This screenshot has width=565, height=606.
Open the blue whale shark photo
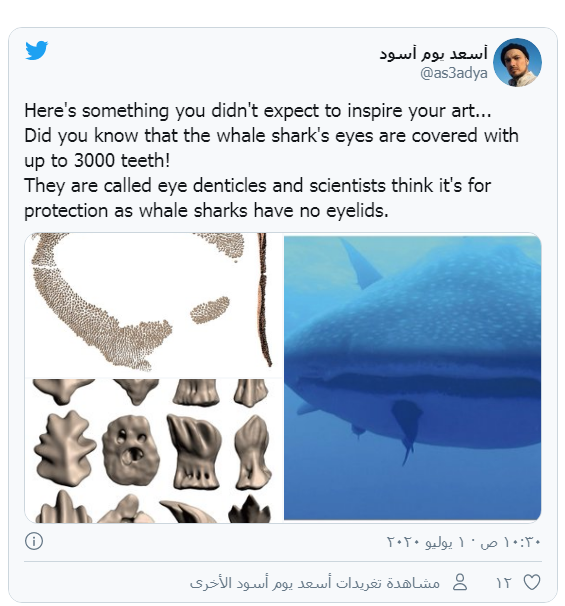412,378
